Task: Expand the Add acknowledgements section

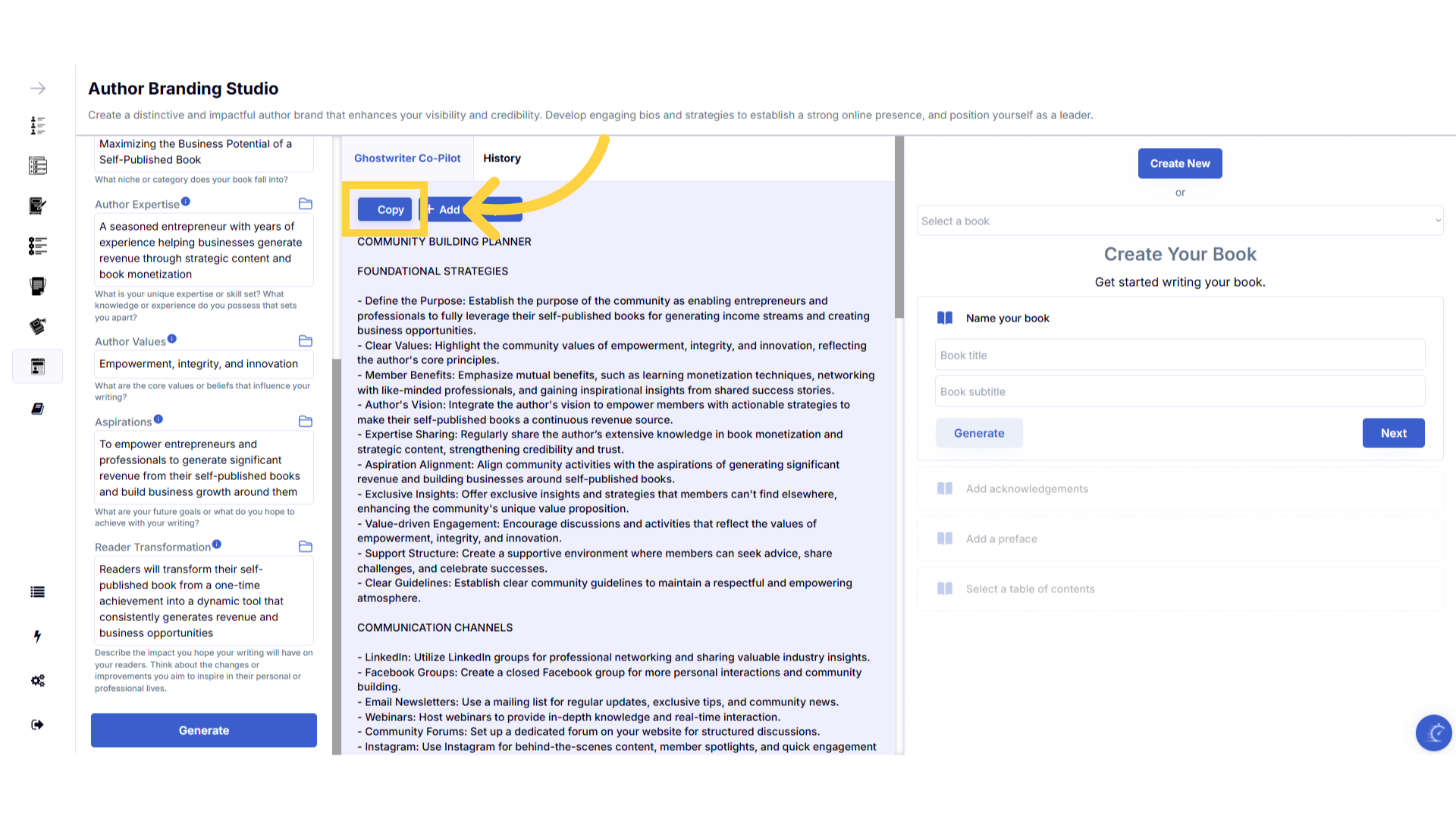Action: pos(1027,489)
